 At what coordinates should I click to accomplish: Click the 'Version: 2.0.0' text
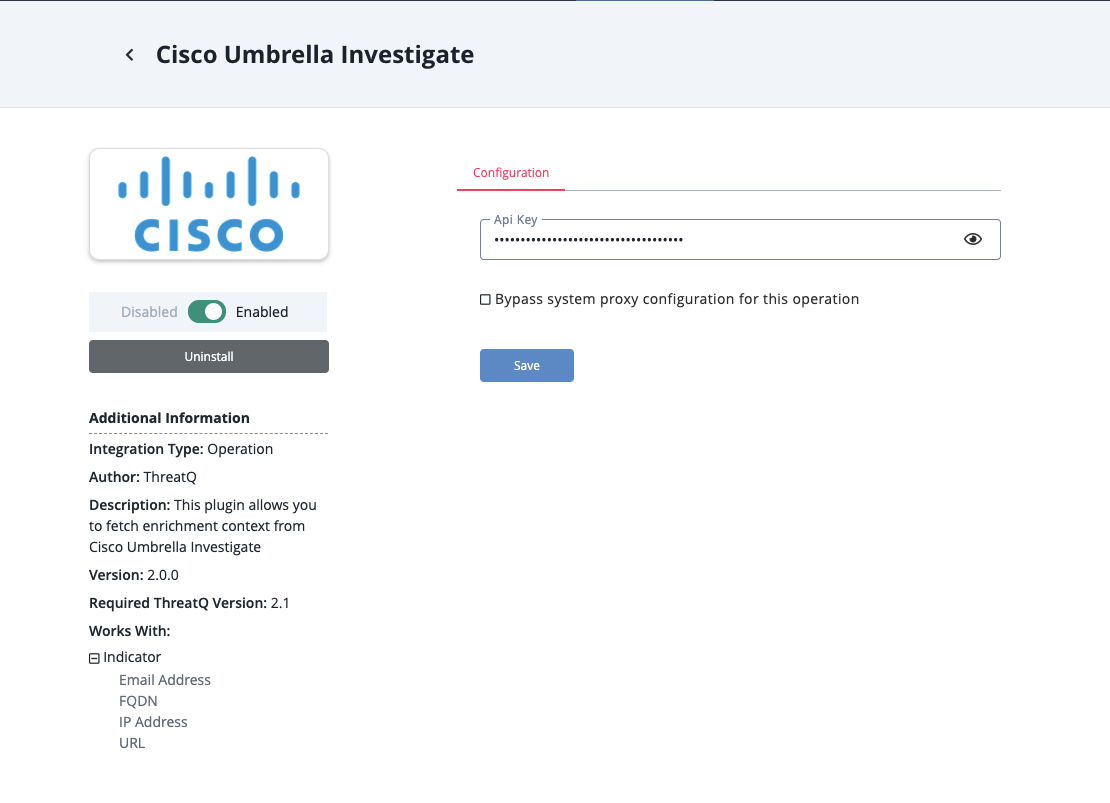pyautogui.click(x=134, y=575)
